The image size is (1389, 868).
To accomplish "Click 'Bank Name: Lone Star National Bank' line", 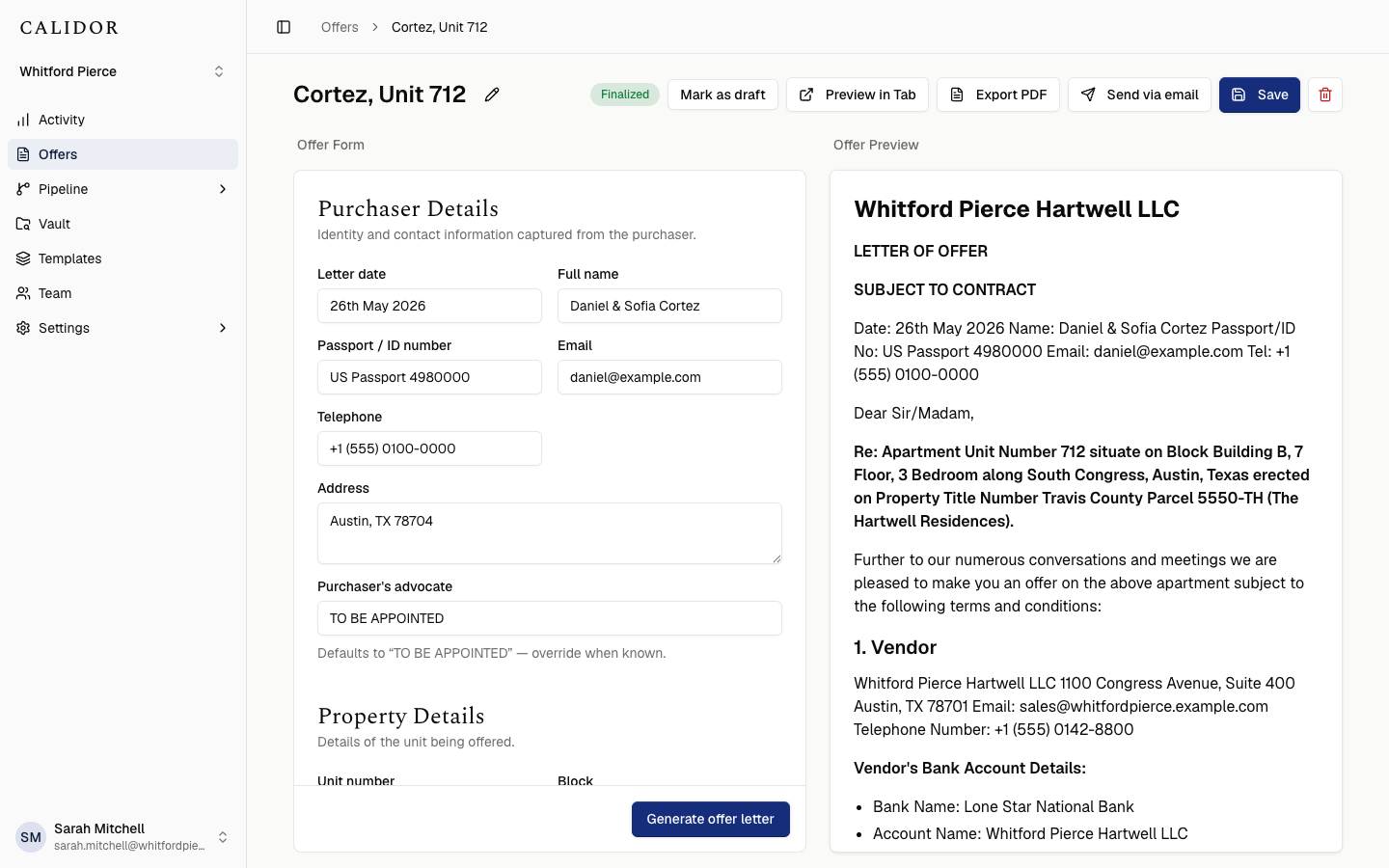I will pyautogui.click(x=1003, y=806).
